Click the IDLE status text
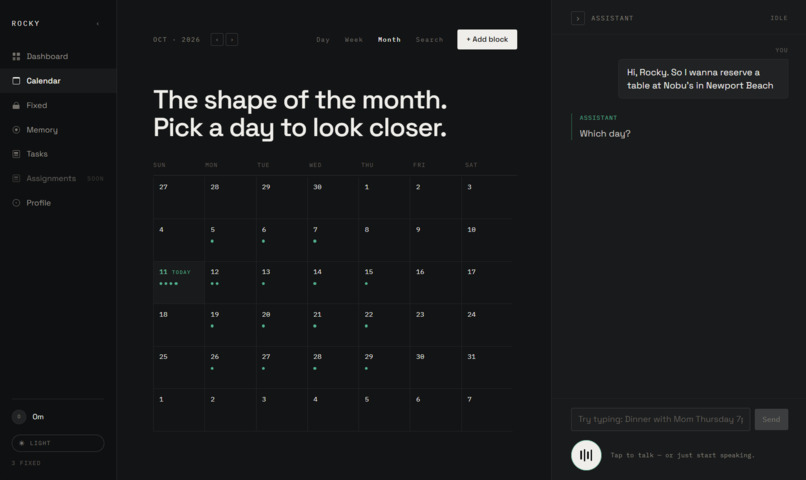The height and width of the screenshot is (480, 806). point(779,18)
